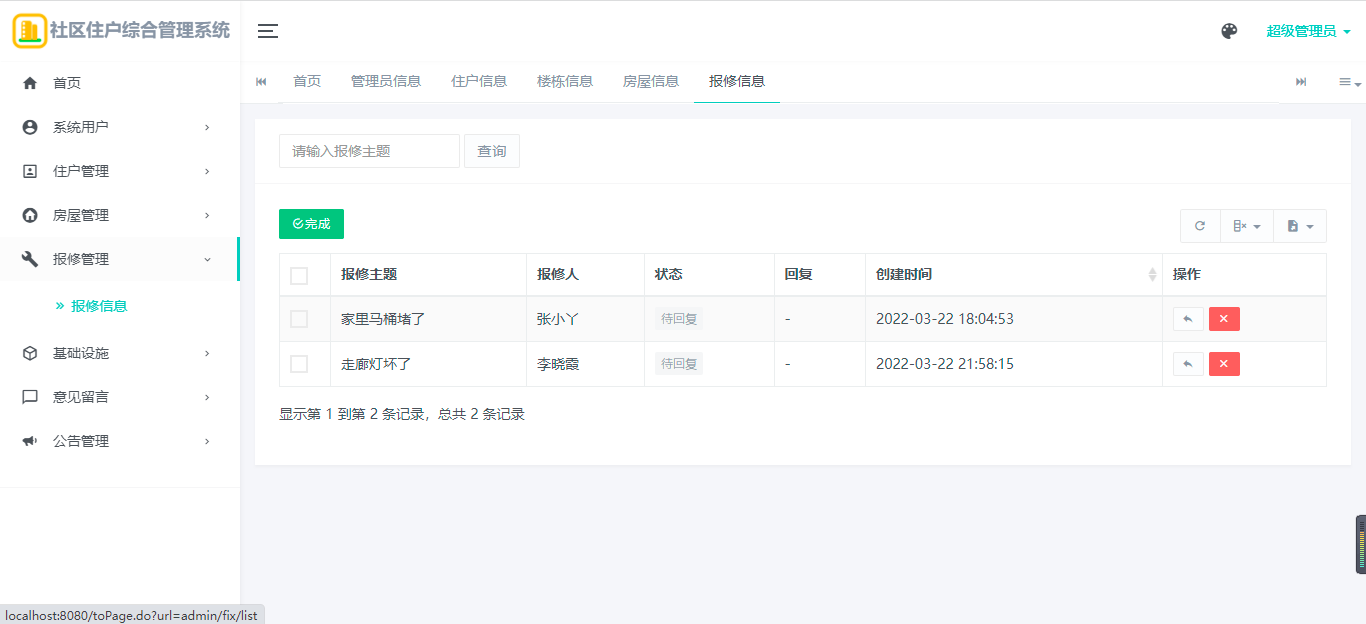Image resolution: width=1366 pixels, height=624 pixels.
Task: Click the chat icon beside 意见留言
Action: pyautogui.click(x=30, y=397)
